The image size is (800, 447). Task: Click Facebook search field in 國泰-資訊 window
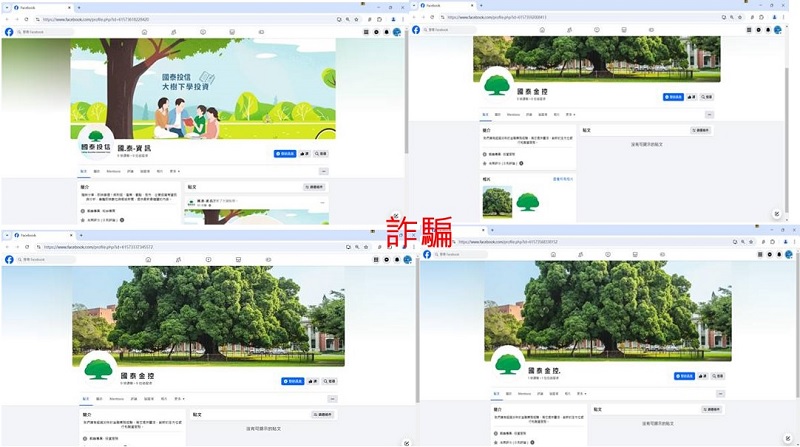(x=45, y=32)
